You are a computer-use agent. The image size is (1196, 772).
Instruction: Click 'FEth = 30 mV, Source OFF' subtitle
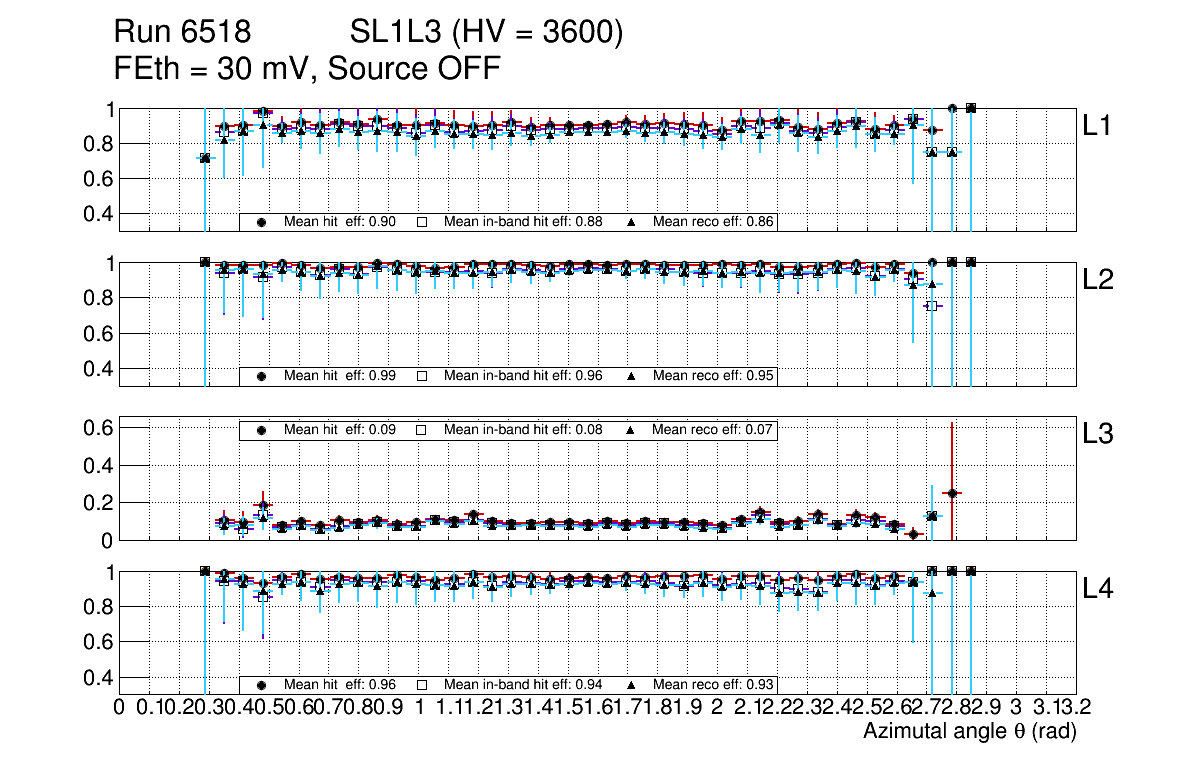(x=306, y=69)
